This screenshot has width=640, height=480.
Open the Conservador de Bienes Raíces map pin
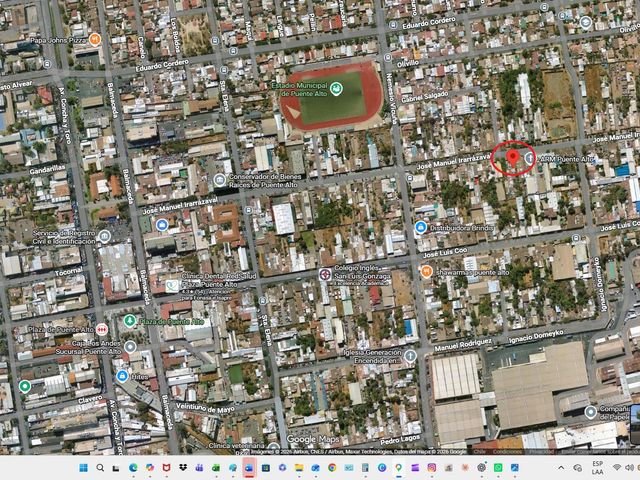tap(220, 180)
